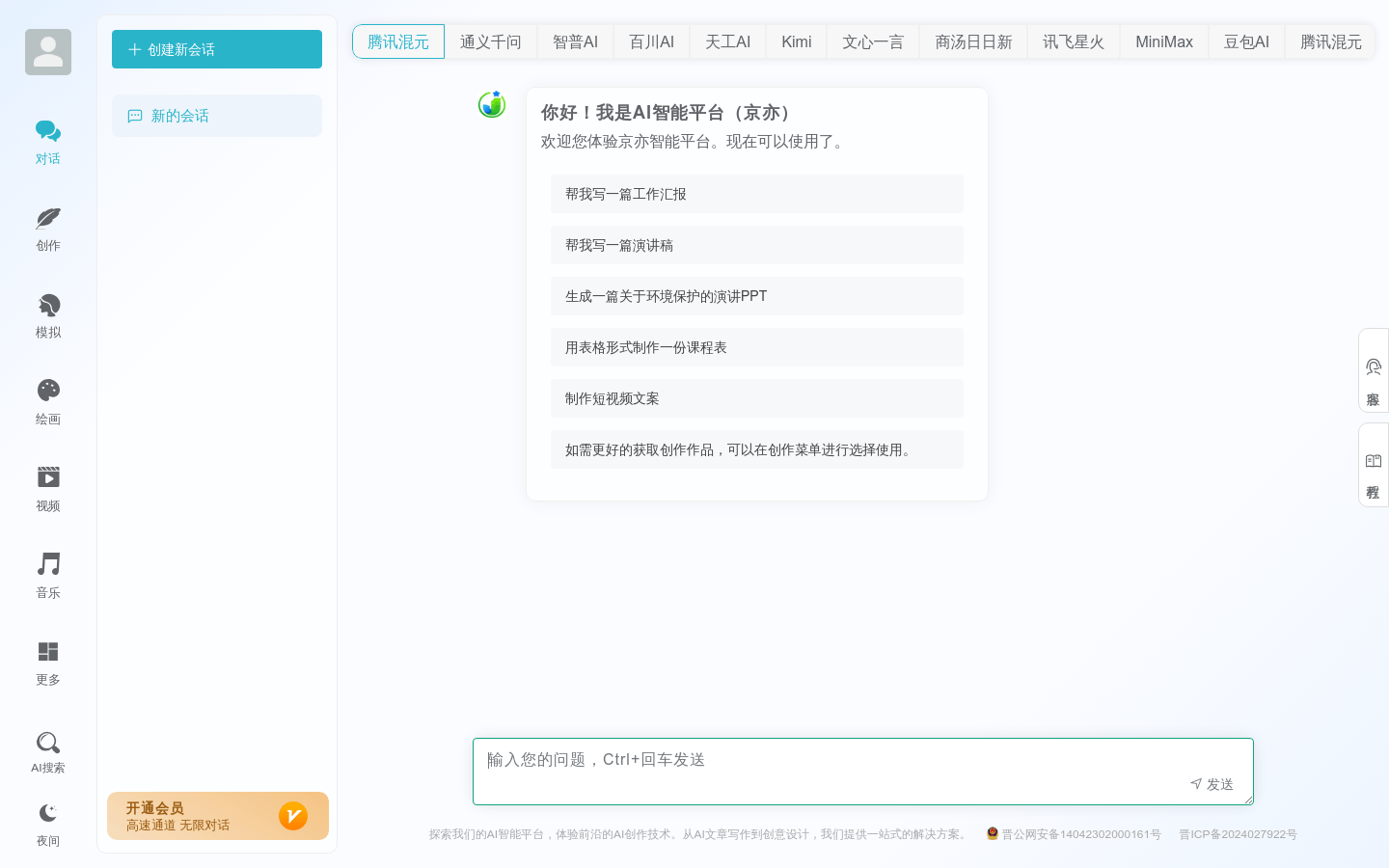Grab the textarea resize handle
The height and width of the screenshot is (868, 1389).
[x=1248, y=799]
